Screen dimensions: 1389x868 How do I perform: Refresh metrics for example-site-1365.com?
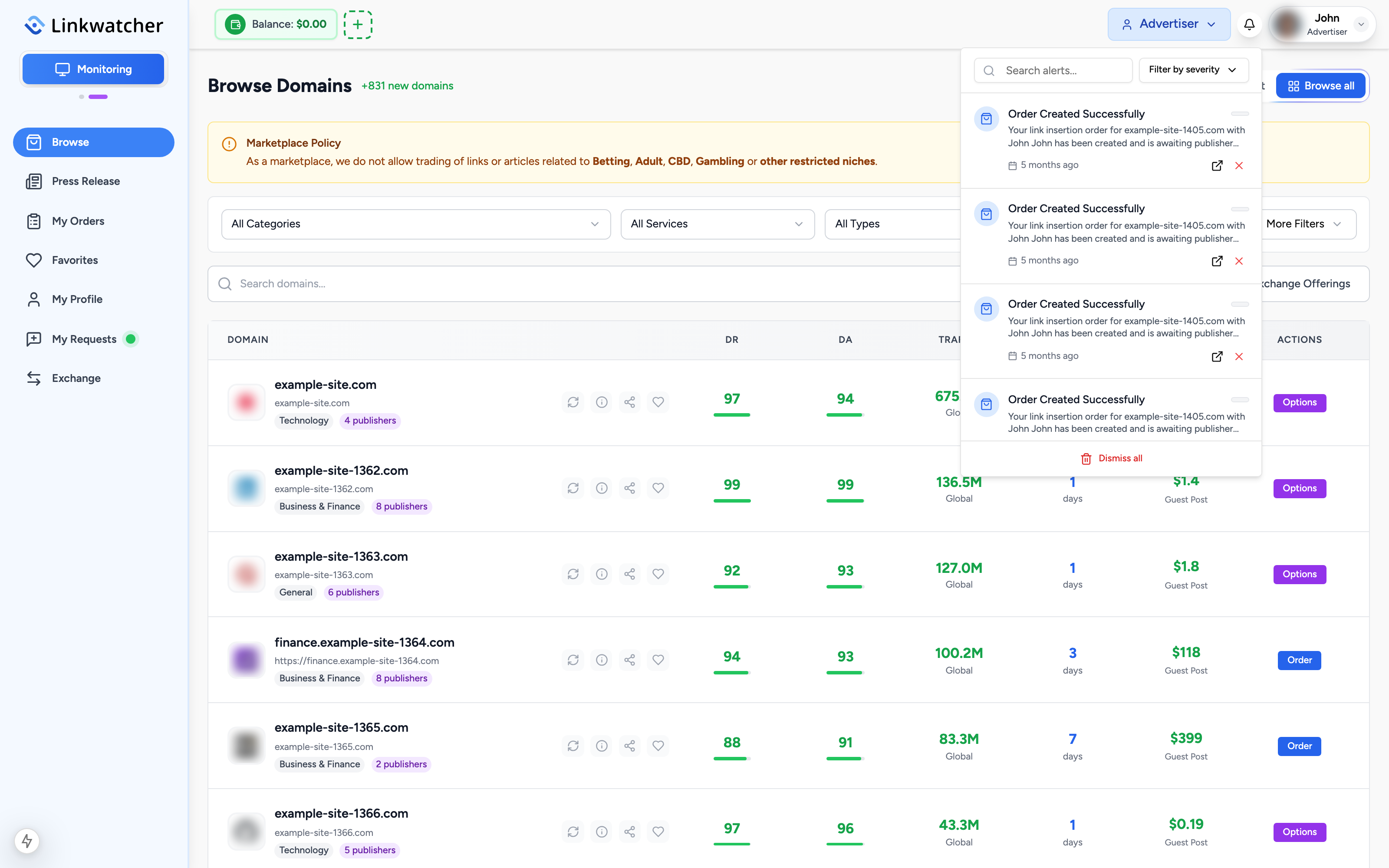(x=573, y=746)
